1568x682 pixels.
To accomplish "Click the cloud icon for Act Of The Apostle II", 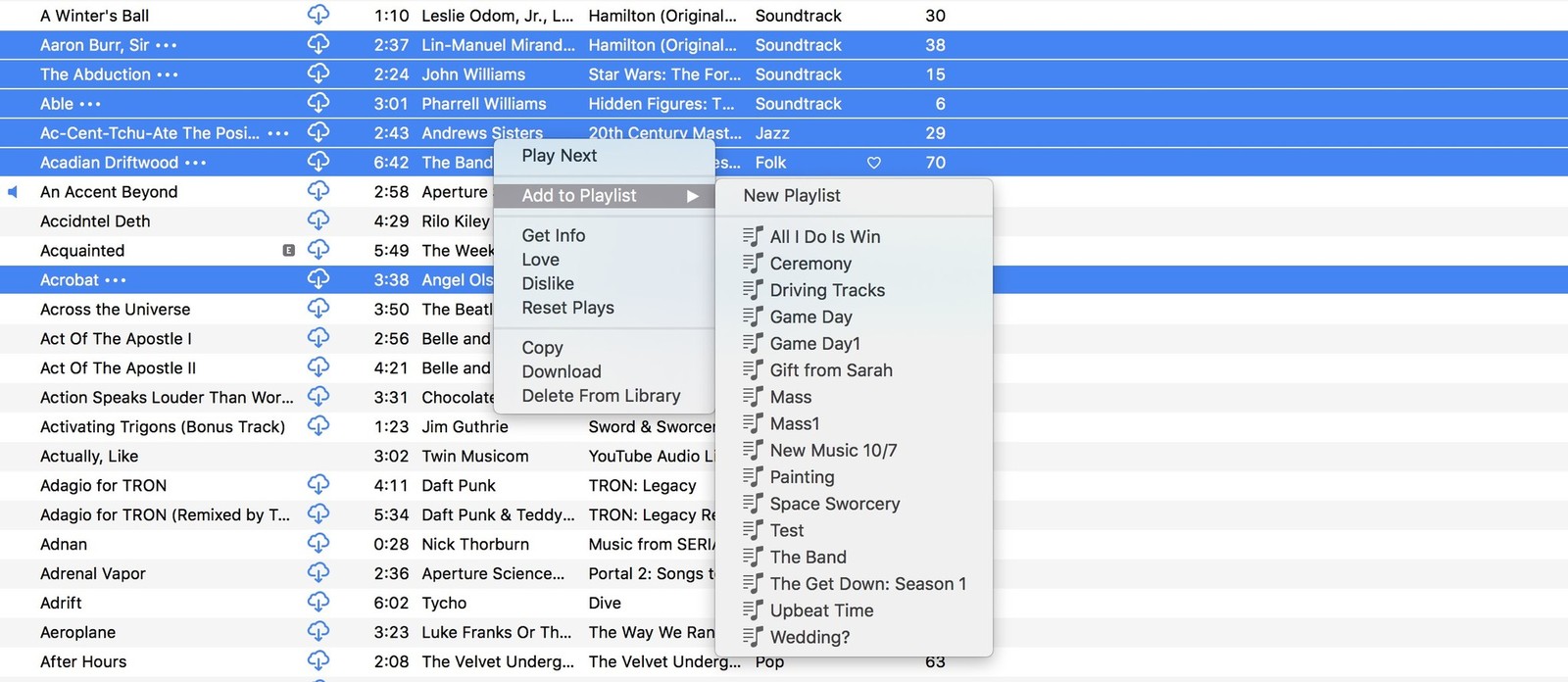I will pyautogui.click(x=318, y=367).
